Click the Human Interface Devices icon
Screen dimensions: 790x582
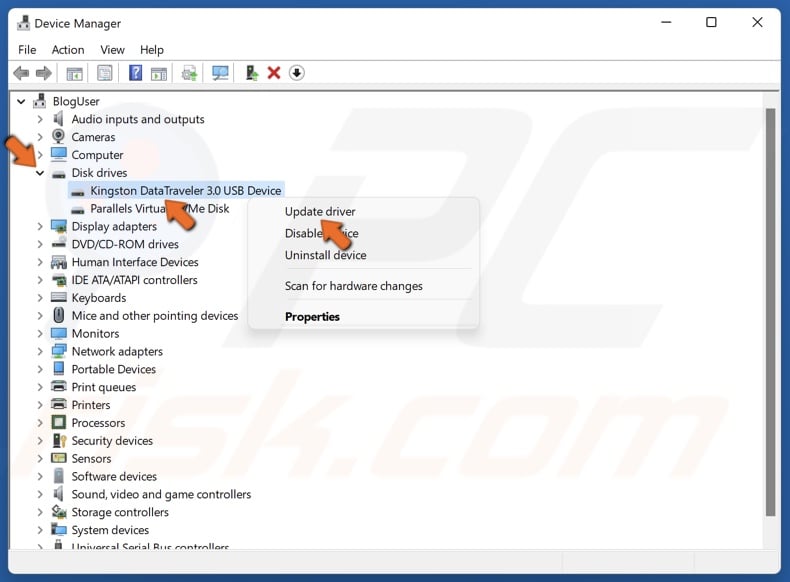[x=59, y=262]
